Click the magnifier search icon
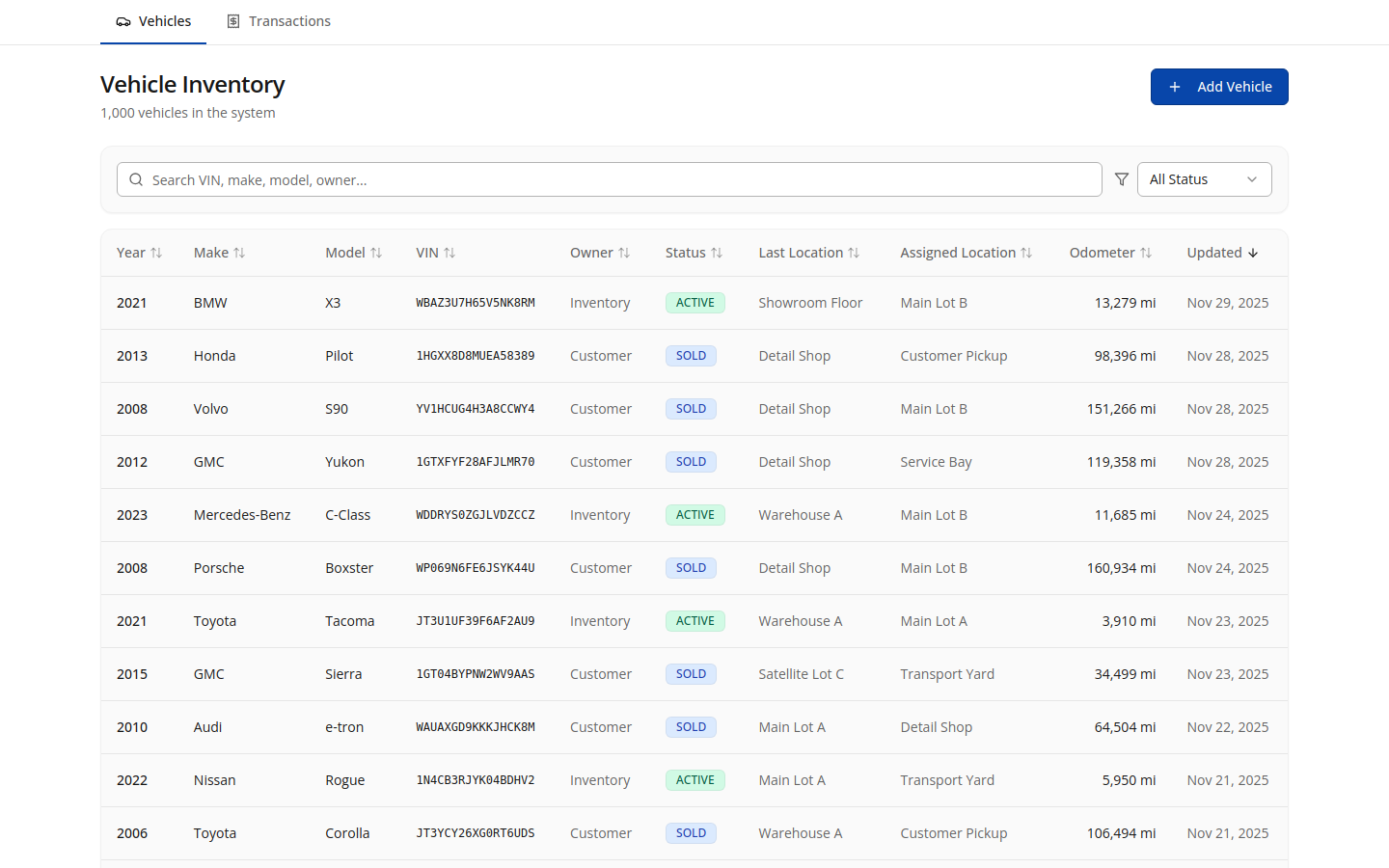Image resolution: width=1389 pixels, height=868 pixels. tap(136, 179)
